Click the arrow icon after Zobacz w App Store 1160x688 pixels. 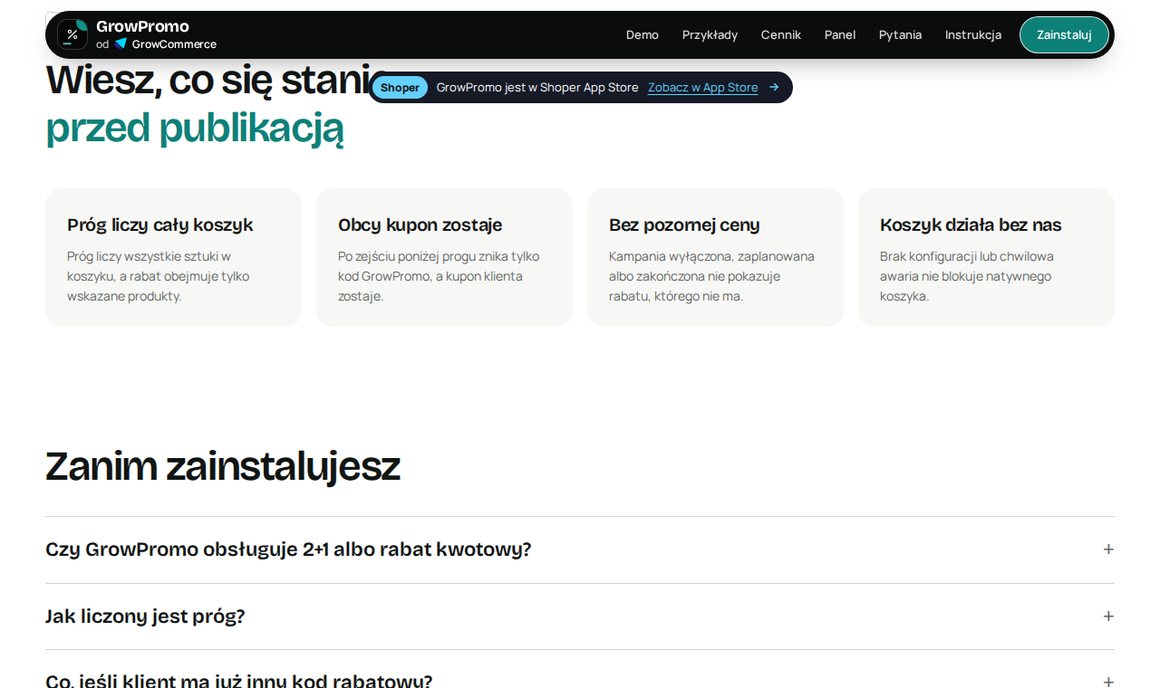(x=774, y=87)
